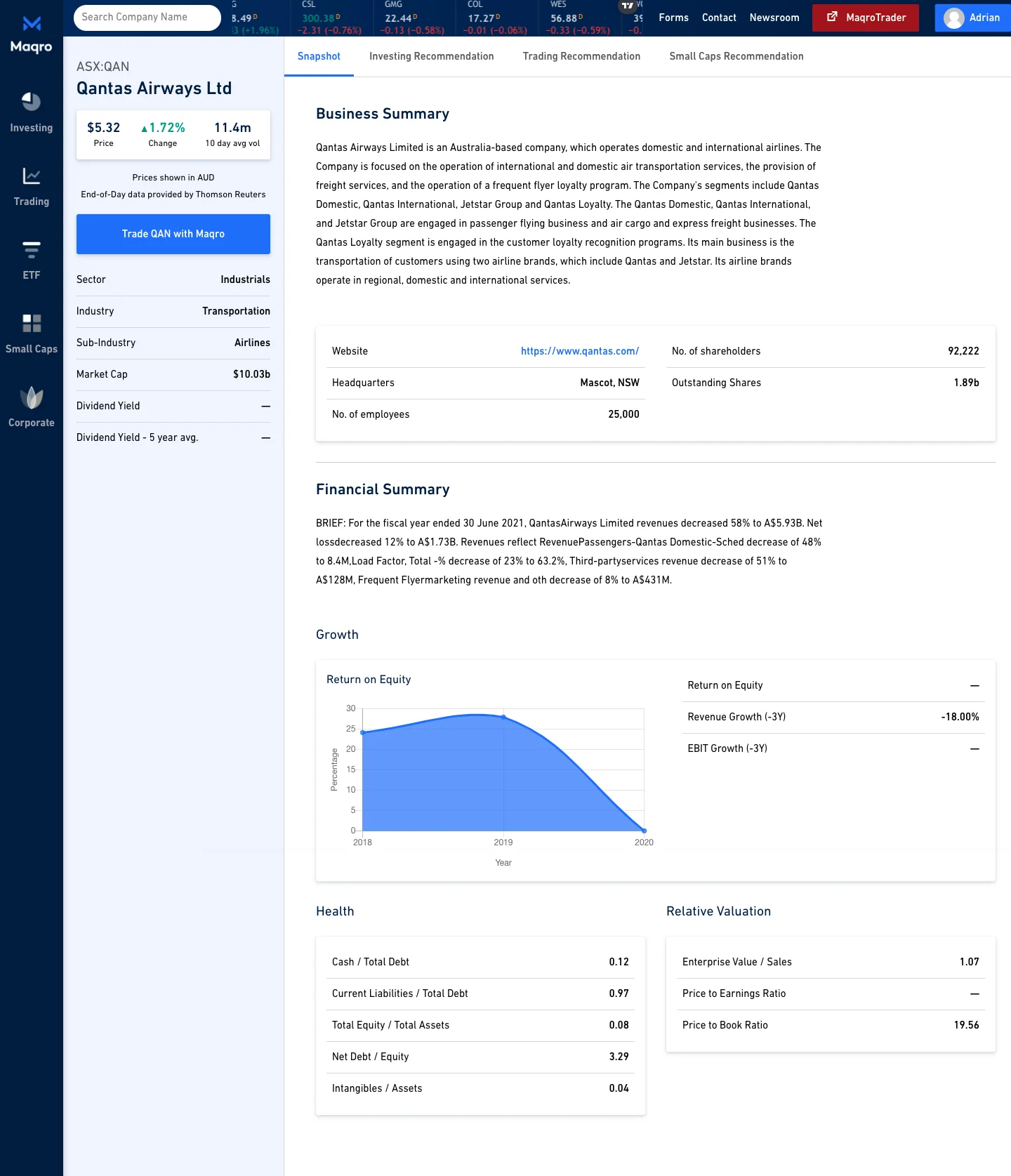Open the Trading Recommendation tab
1011x1176 pixels.
coord(581,56)
